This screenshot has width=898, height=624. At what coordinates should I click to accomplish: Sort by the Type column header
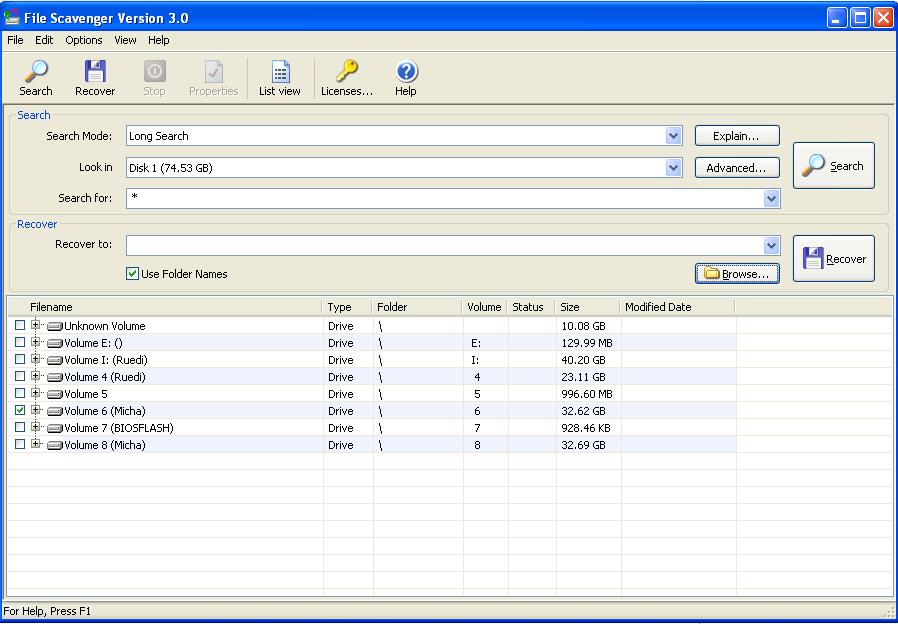click(347, 307)
